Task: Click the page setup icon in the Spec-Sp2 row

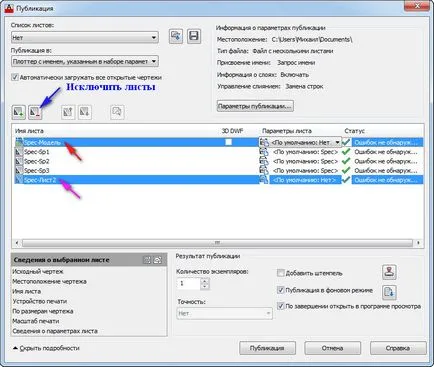Action: [264, 161]
